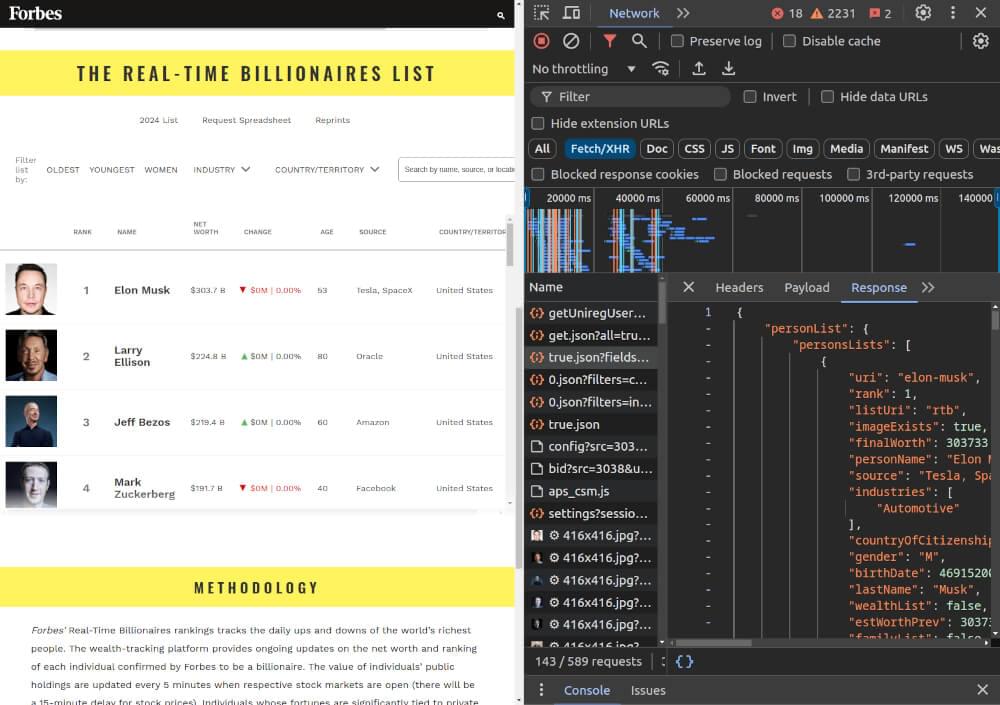
Task: Select the Doc request type filter
Action: 657,149
